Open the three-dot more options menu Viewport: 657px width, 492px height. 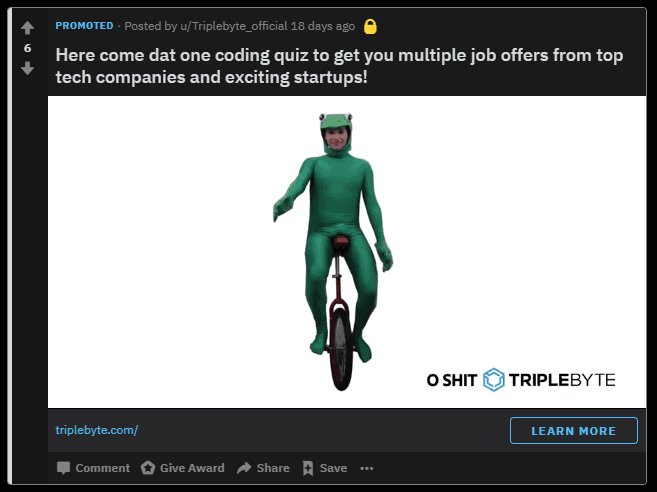pyautogui.click(x=367, y=468)
